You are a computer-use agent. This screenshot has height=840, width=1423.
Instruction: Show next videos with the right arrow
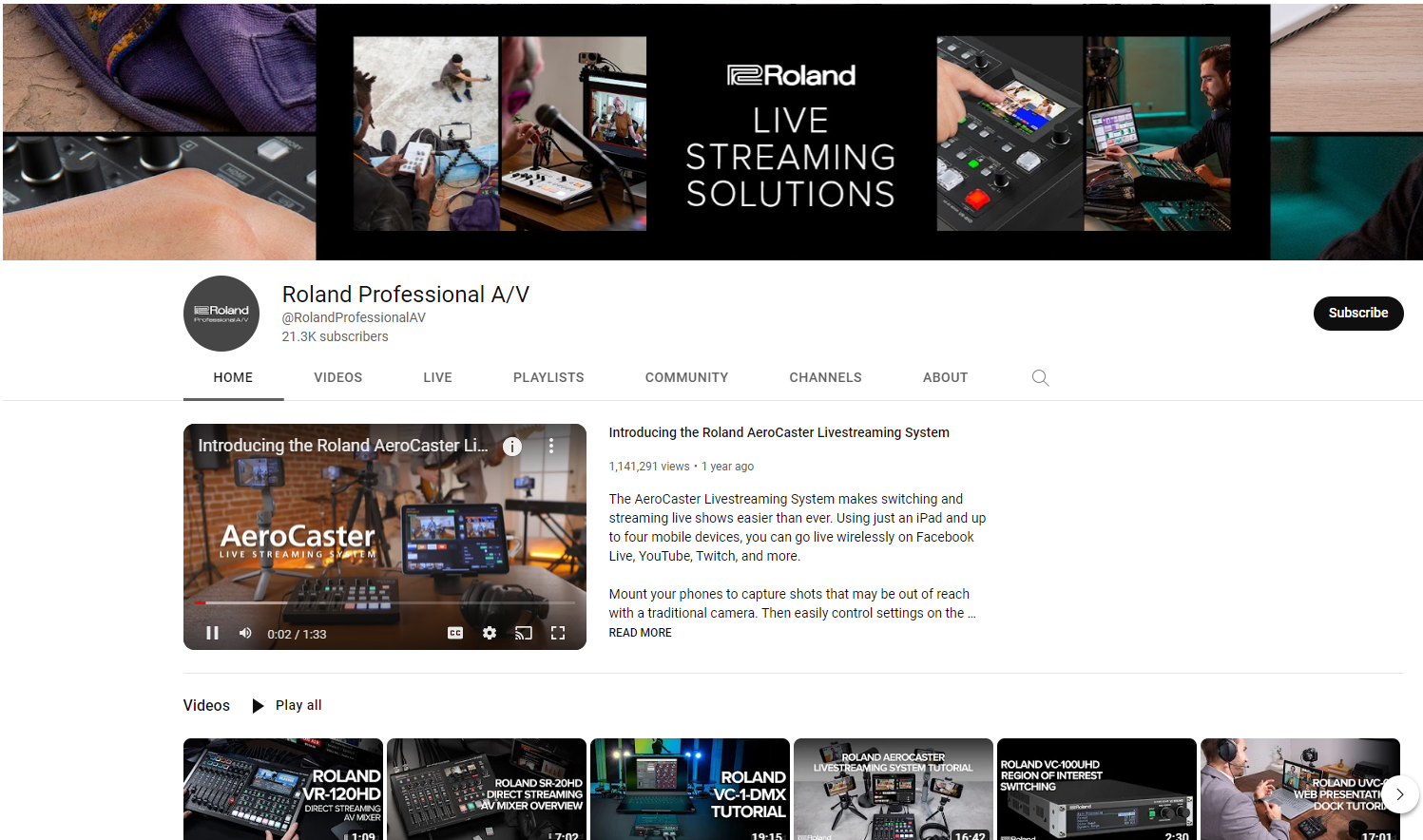pos(1399,794)
